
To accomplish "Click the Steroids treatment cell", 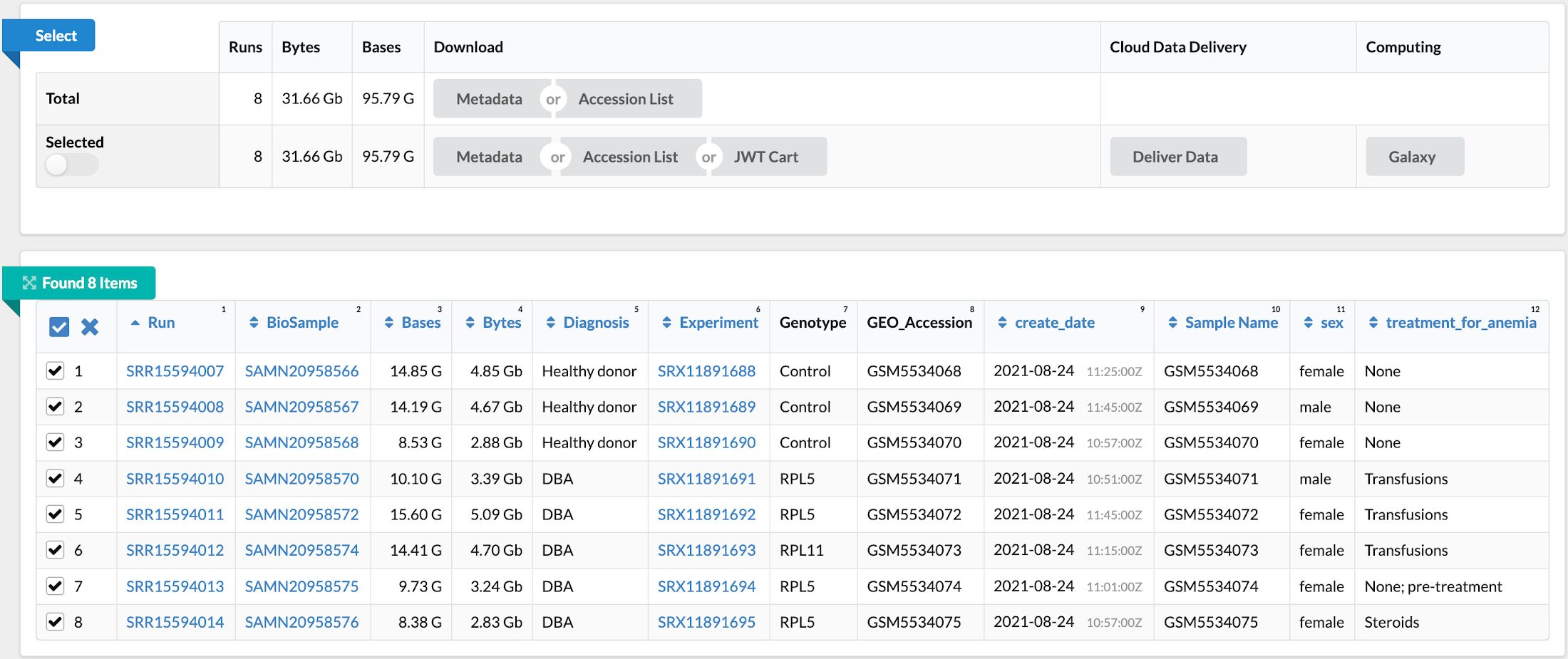I will tap(1391, 622).
